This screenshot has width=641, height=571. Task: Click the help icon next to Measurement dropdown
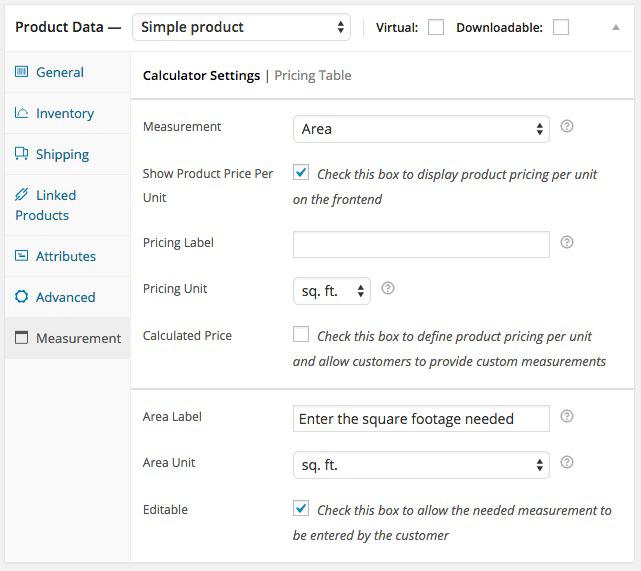(x=567, y=127)
